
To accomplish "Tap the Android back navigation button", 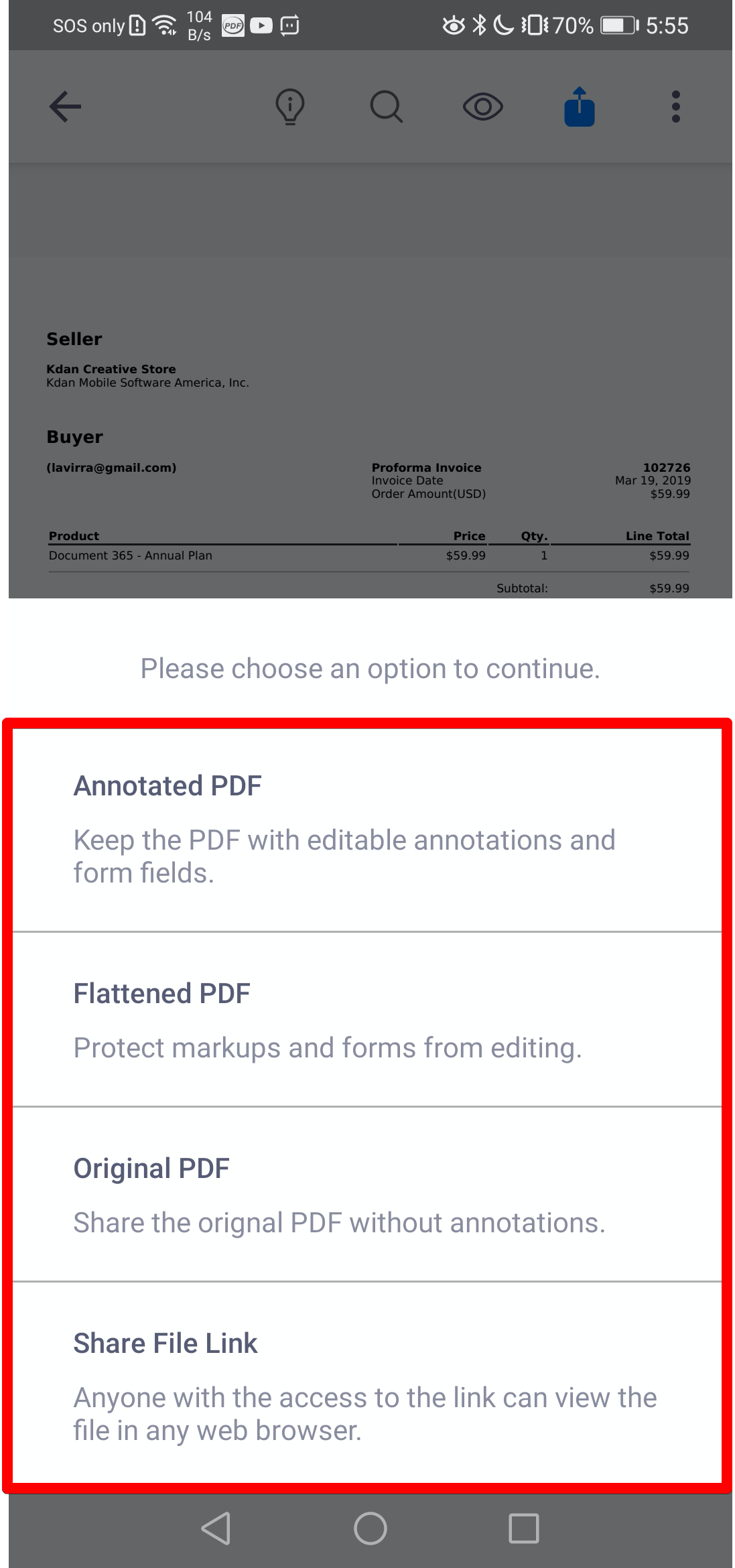I will 216,1528.
